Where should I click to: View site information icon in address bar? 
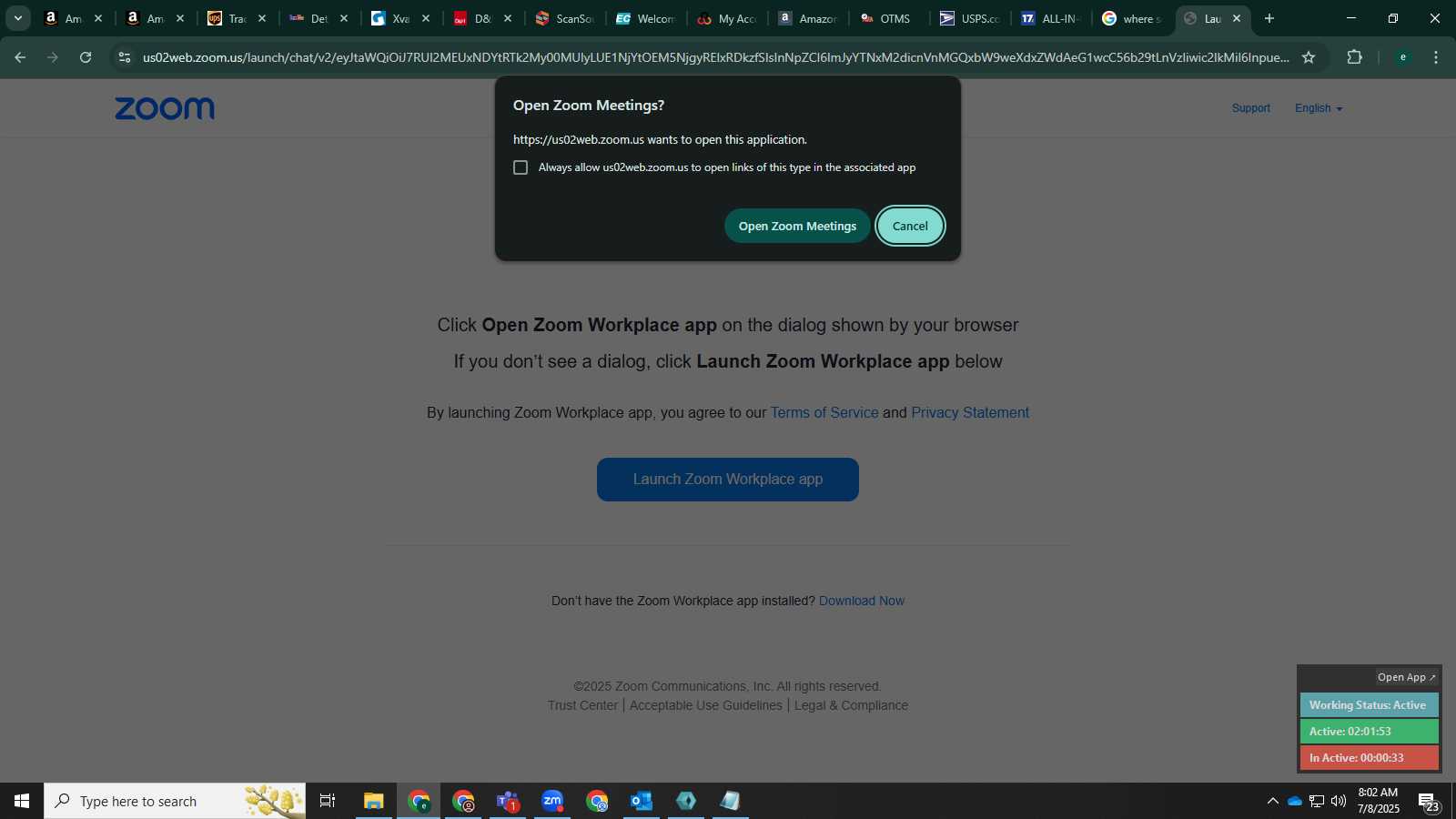coord(125,57)
